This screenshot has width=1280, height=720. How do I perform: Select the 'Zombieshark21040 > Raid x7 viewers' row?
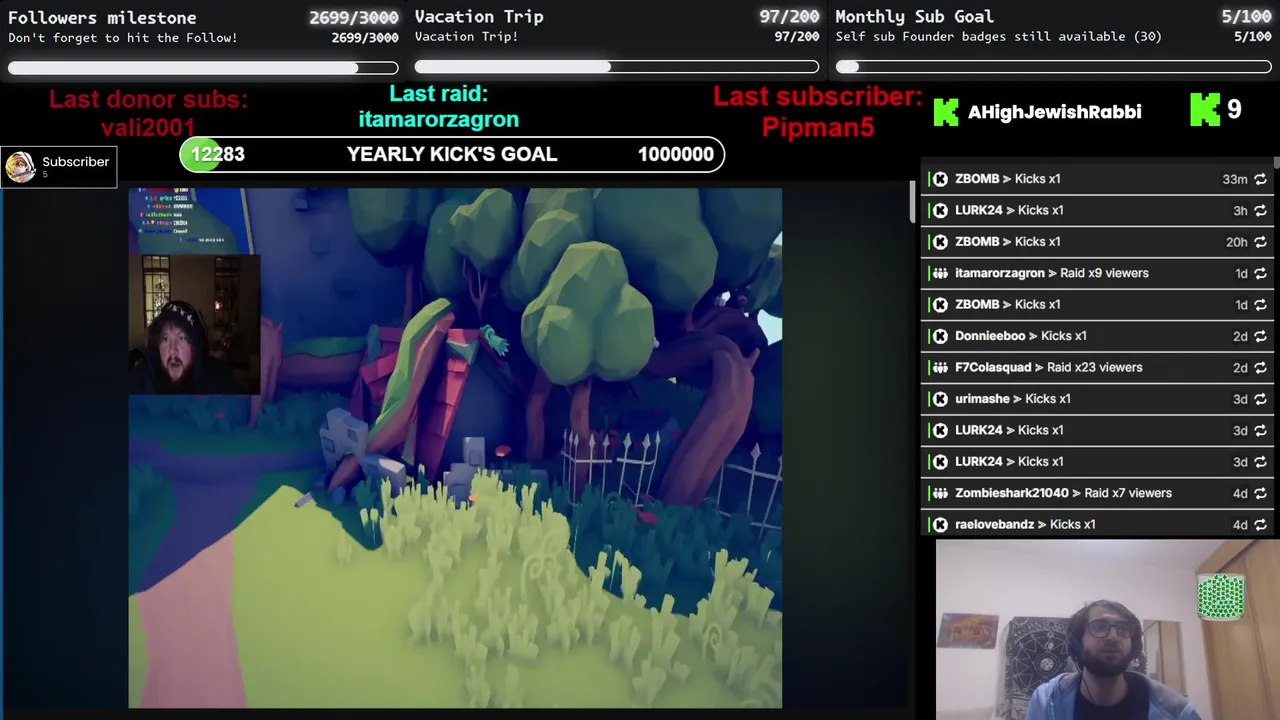(1097, 493)
